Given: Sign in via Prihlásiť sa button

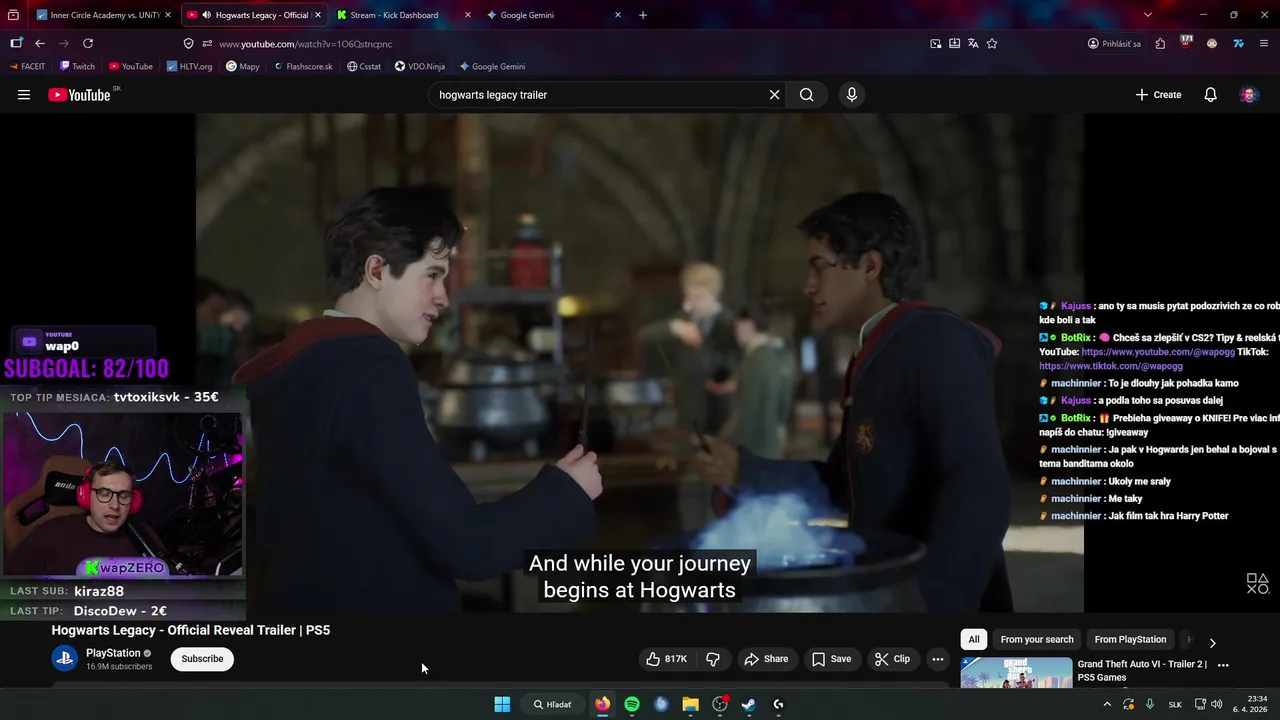Looking at the screenshot, I should click(x=1115, y=44).
